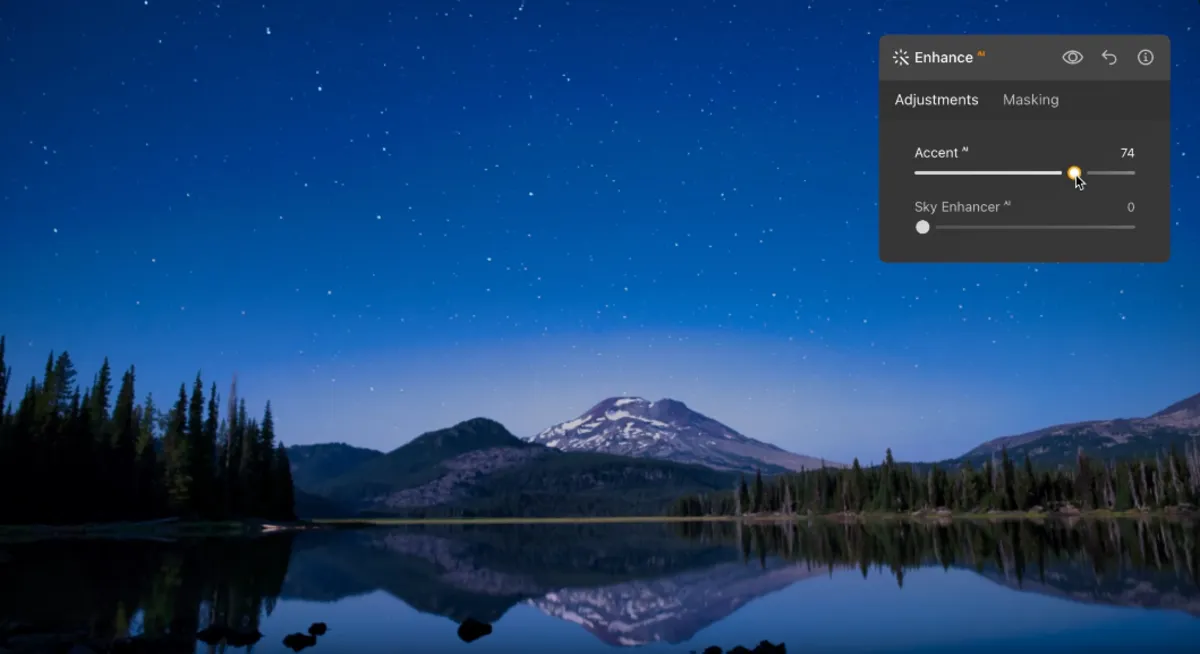Click the Accent value showing 74

coord(1127,152)
